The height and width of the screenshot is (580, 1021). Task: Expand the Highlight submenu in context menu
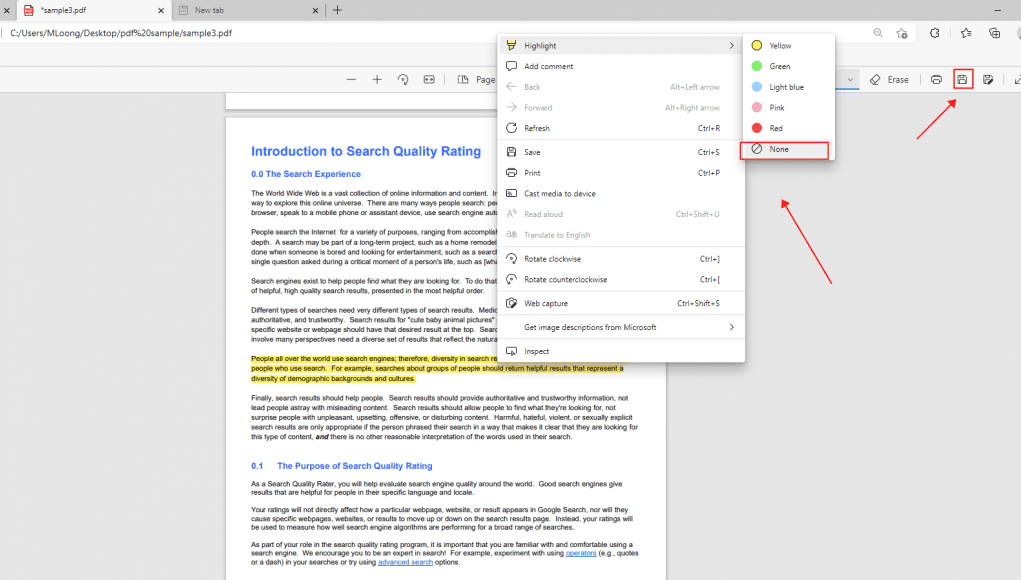click(x=621, y=46)
